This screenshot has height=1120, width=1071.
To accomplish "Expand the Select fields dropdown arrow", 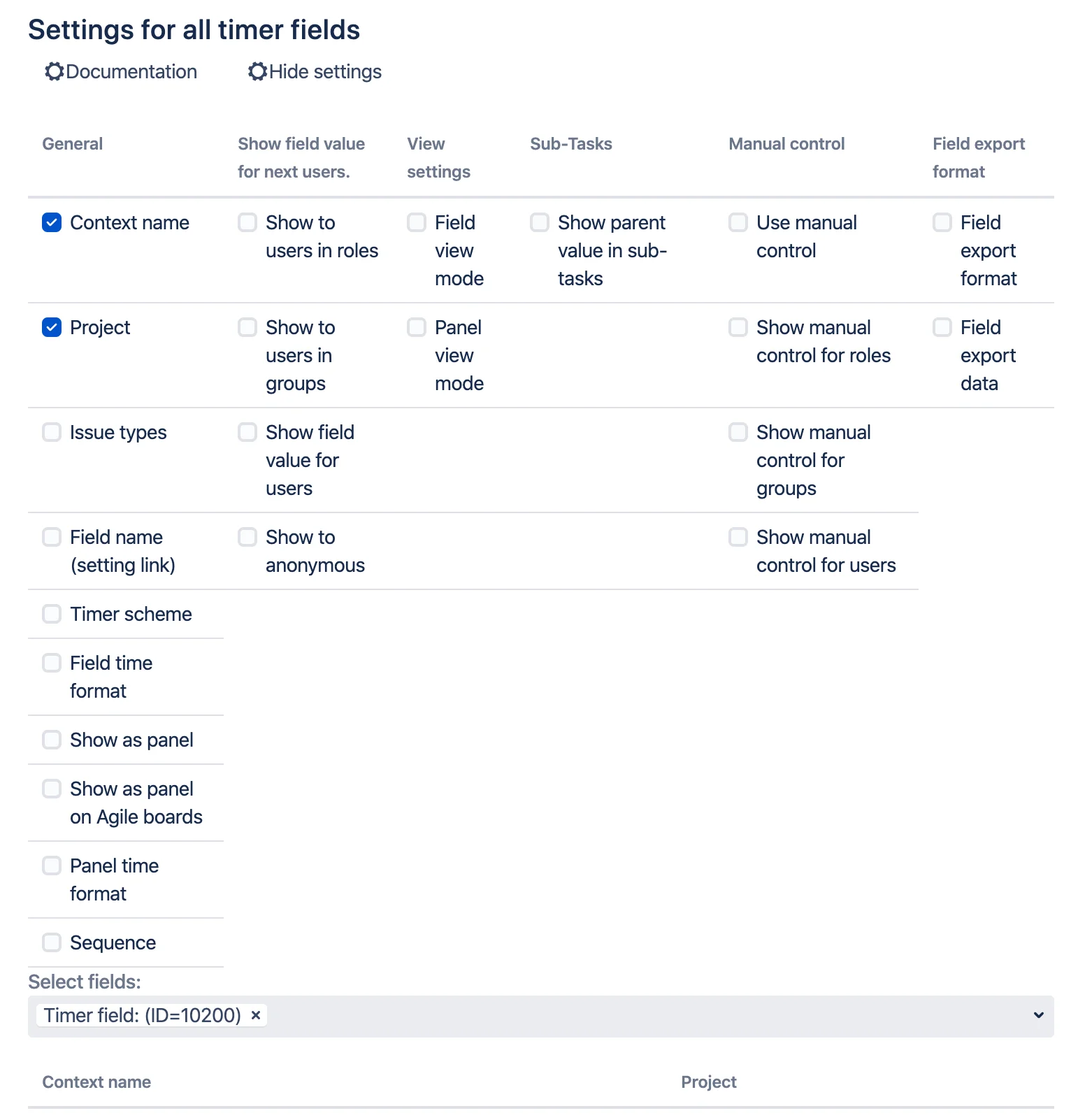I will [x=1039, y=1015].
